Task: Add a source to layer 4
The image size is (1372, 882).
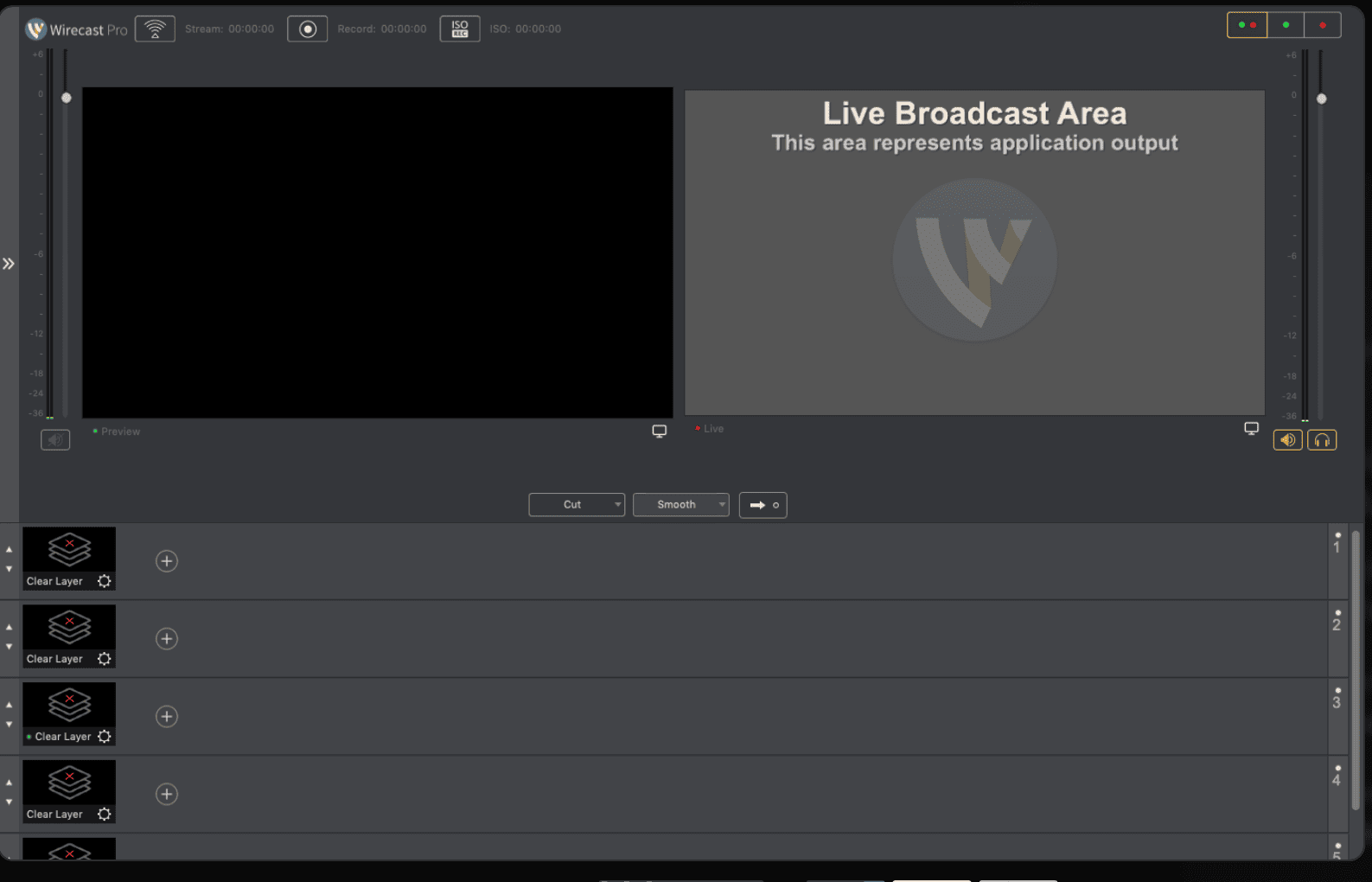Action: (x=167, y=795)
